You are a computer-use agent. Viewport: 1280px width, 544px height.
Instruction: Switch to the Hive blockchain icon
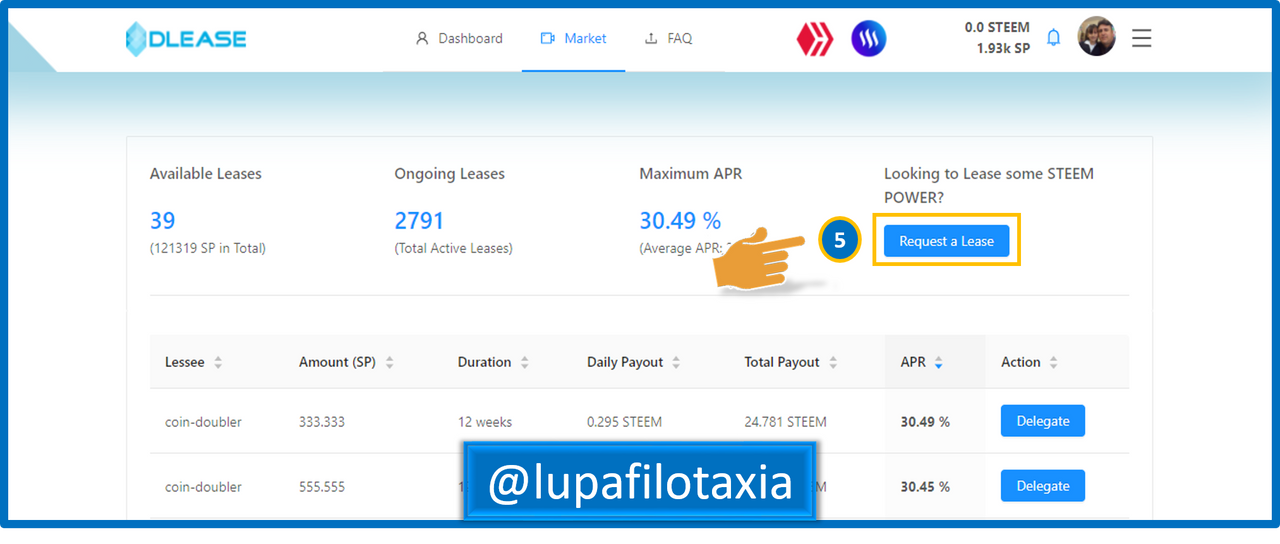[815, 39]
